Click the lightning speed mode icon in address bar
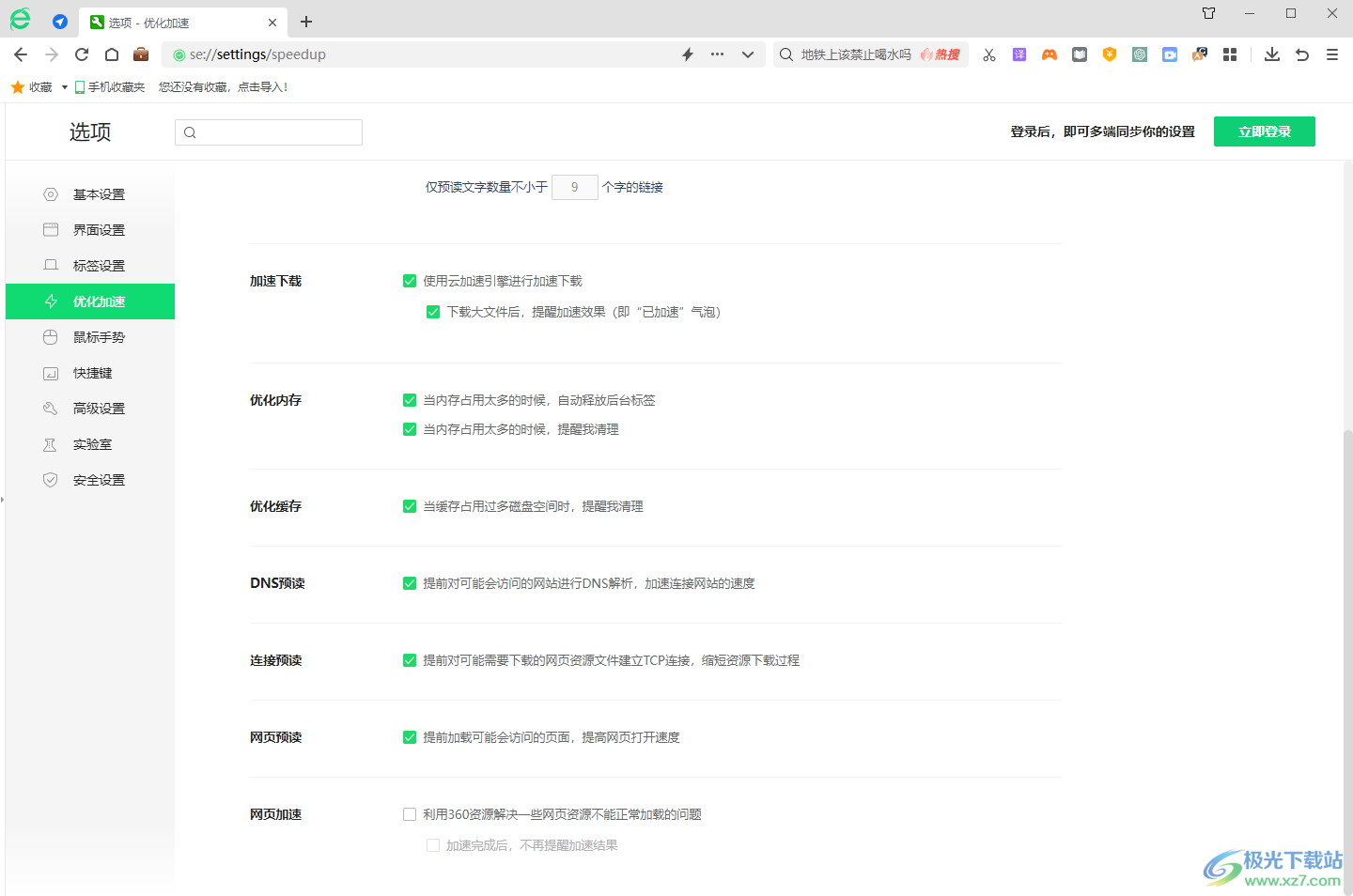 [x=688, y=54]
